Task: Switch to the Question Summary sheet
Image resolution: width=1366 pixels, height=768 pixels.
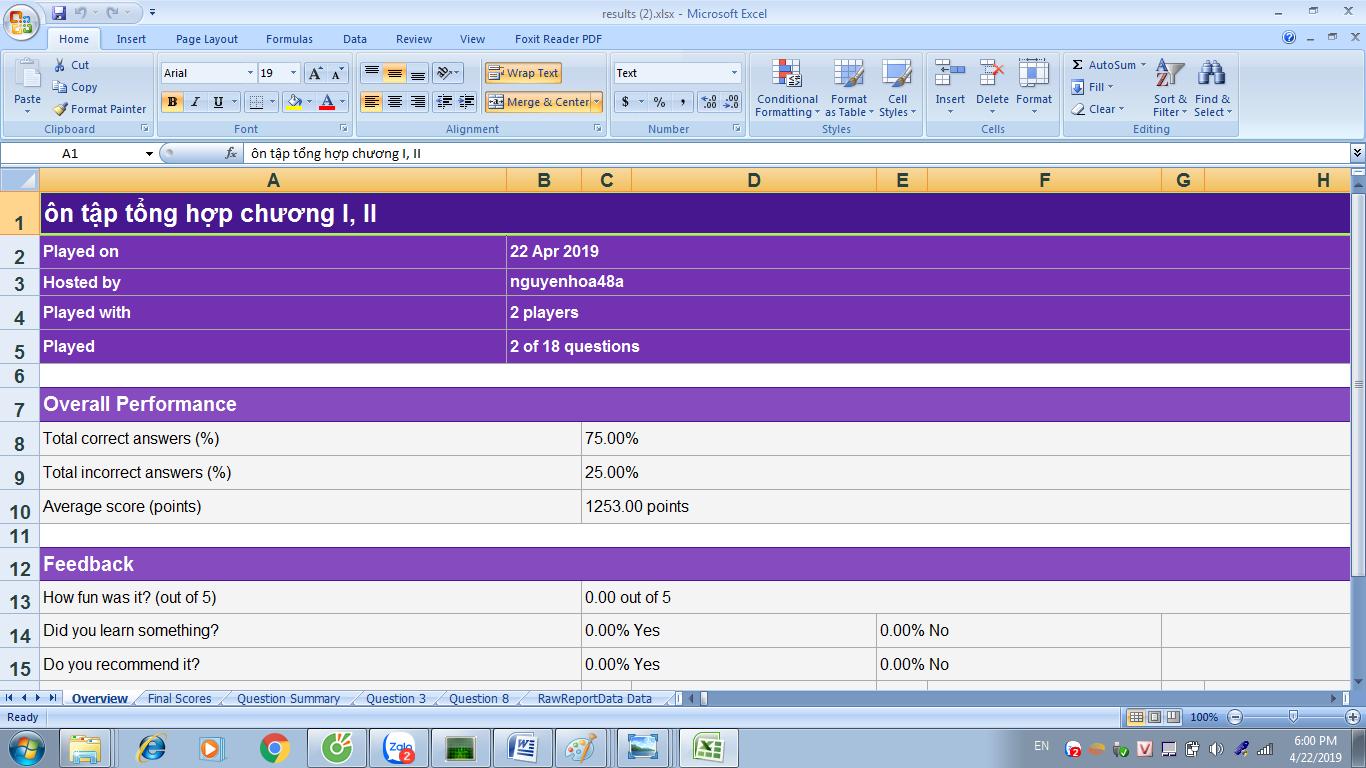Action: (288, 699)
